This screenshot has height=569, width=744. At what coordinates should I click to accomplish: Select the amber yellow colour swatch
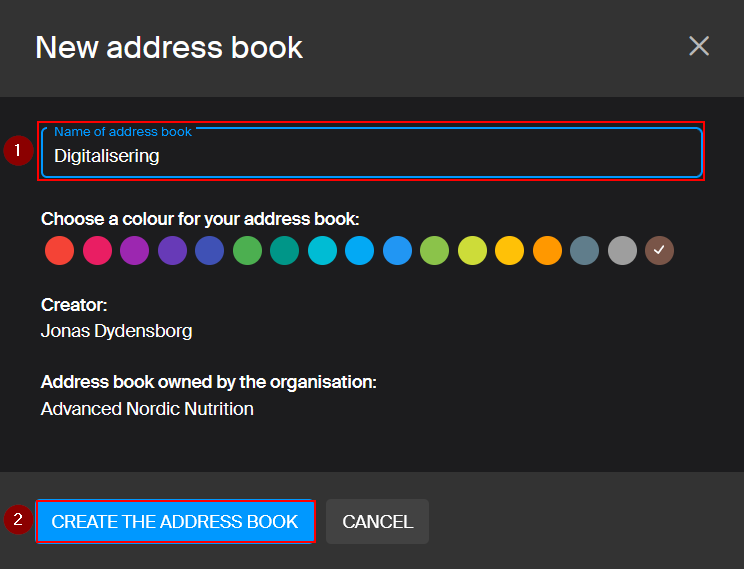[x=509, y=251]
